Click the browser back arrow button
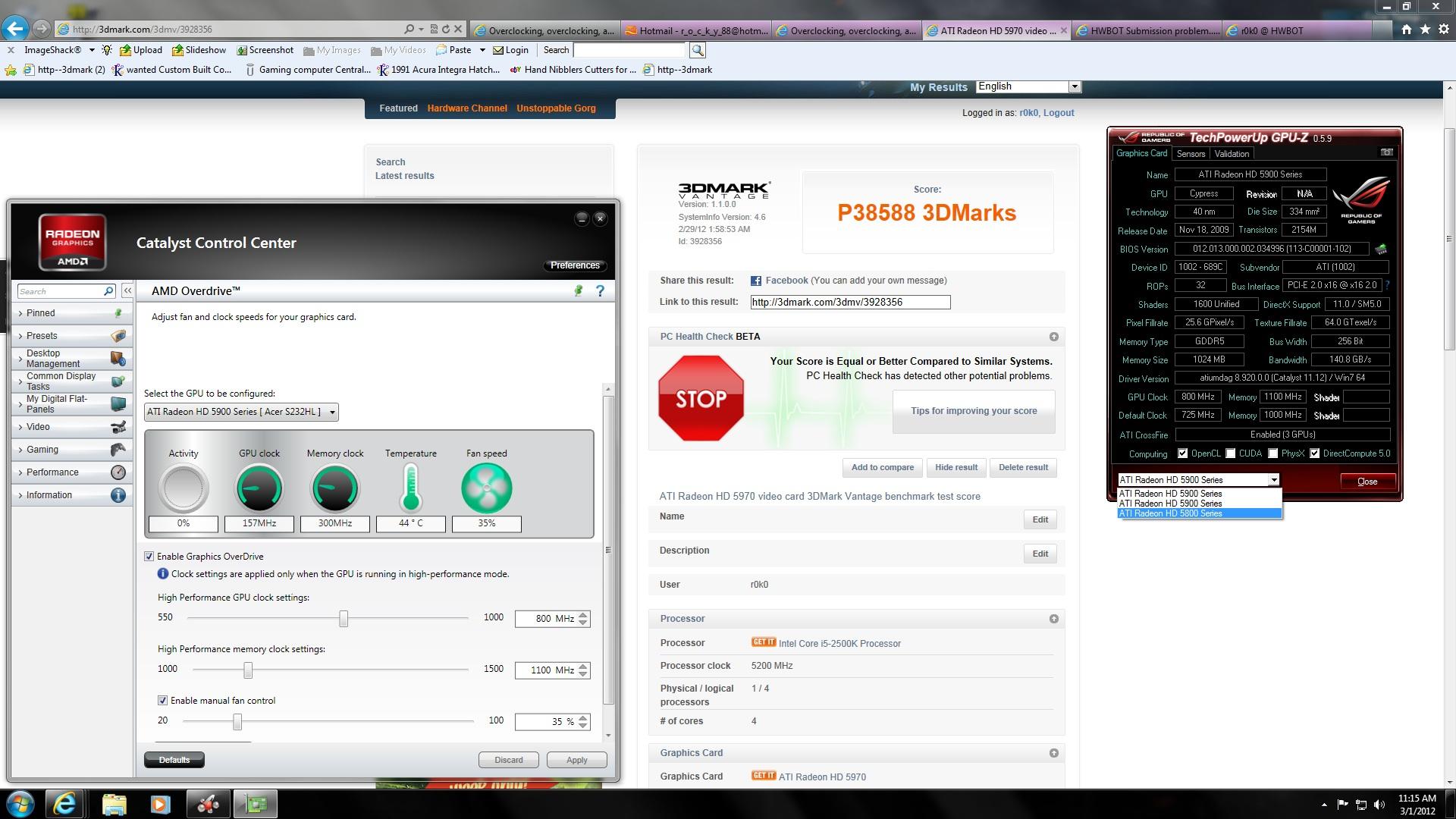This screenshot has height=819, width=1456. point(15,29)
